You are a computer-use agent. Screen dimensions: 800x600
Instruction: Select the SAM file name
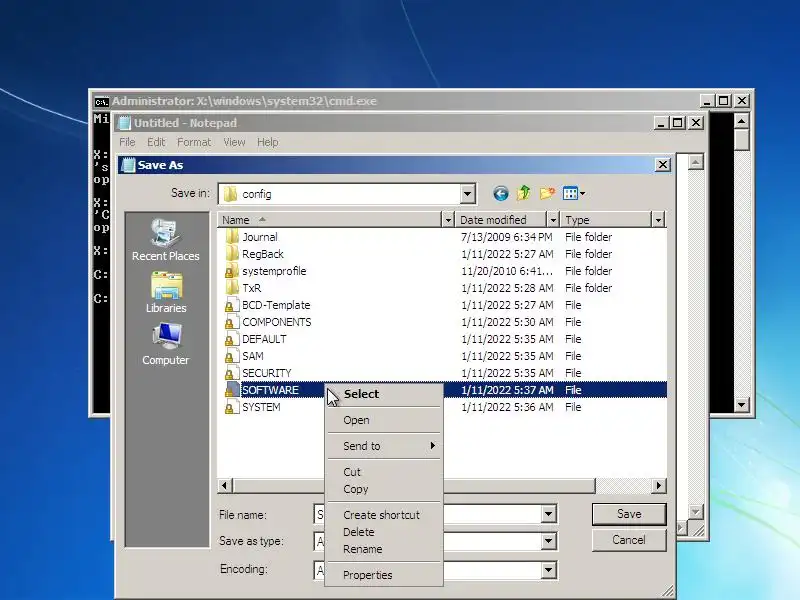[253, 356]
